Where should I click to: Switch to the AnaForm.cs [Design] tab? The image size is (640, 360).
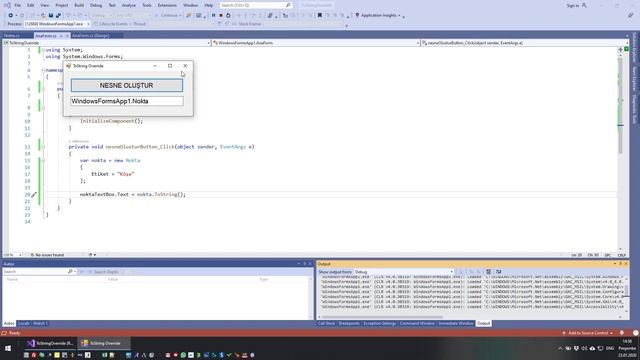point(90,36)
